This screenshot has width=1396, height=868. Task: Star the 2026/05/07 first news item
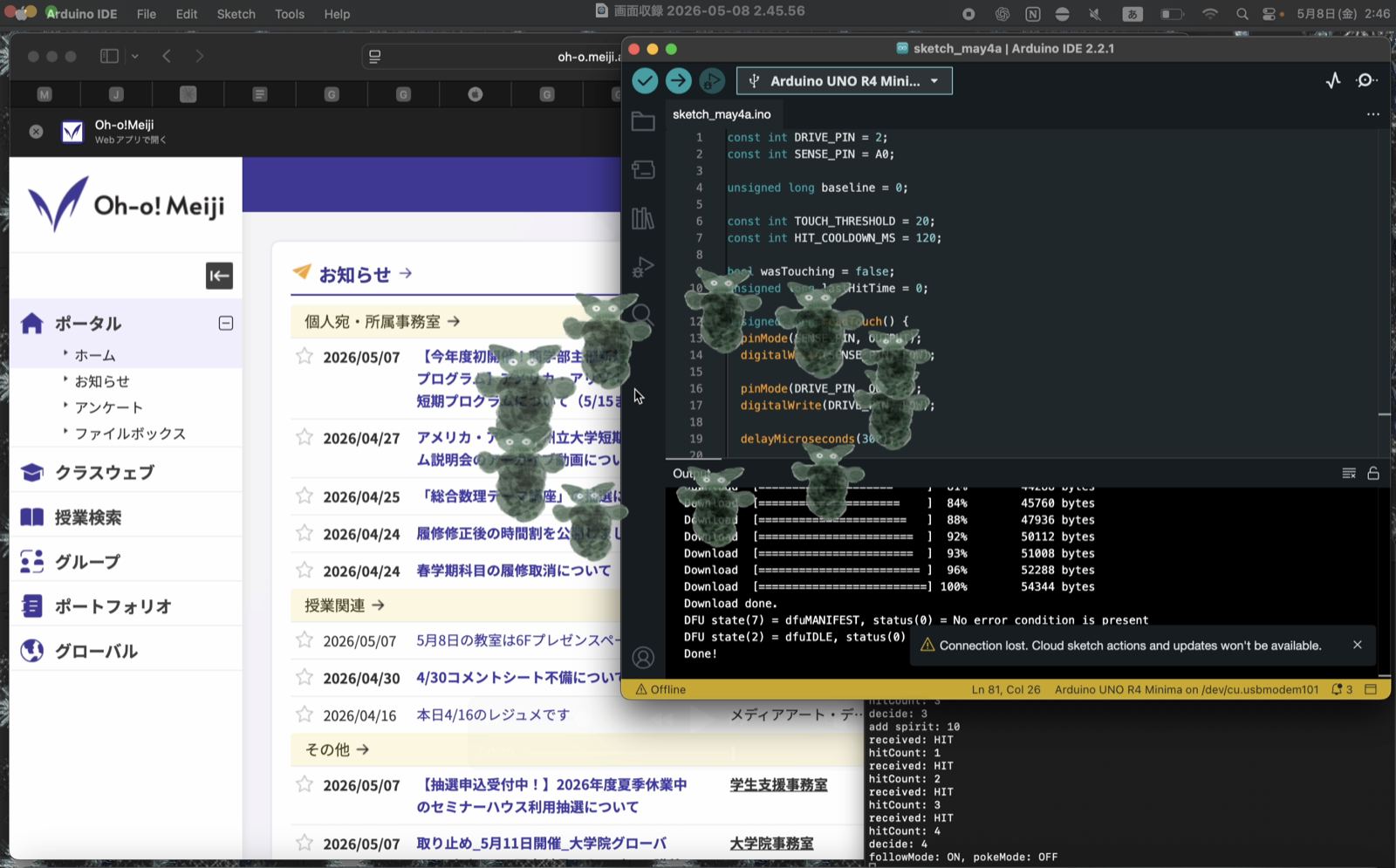[304, 356]
